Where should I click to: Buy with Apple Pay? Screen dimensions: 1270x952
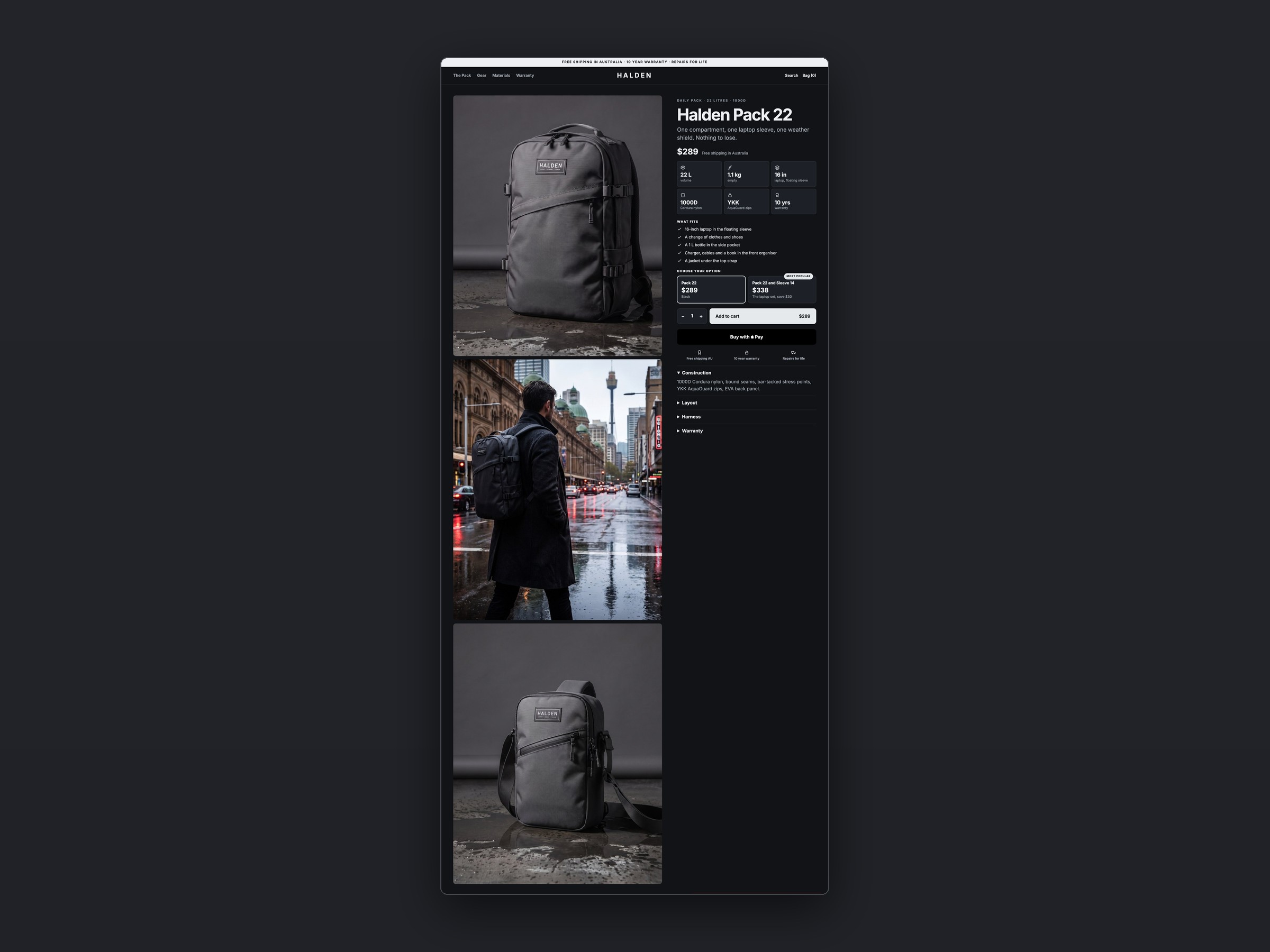(746, 337)
